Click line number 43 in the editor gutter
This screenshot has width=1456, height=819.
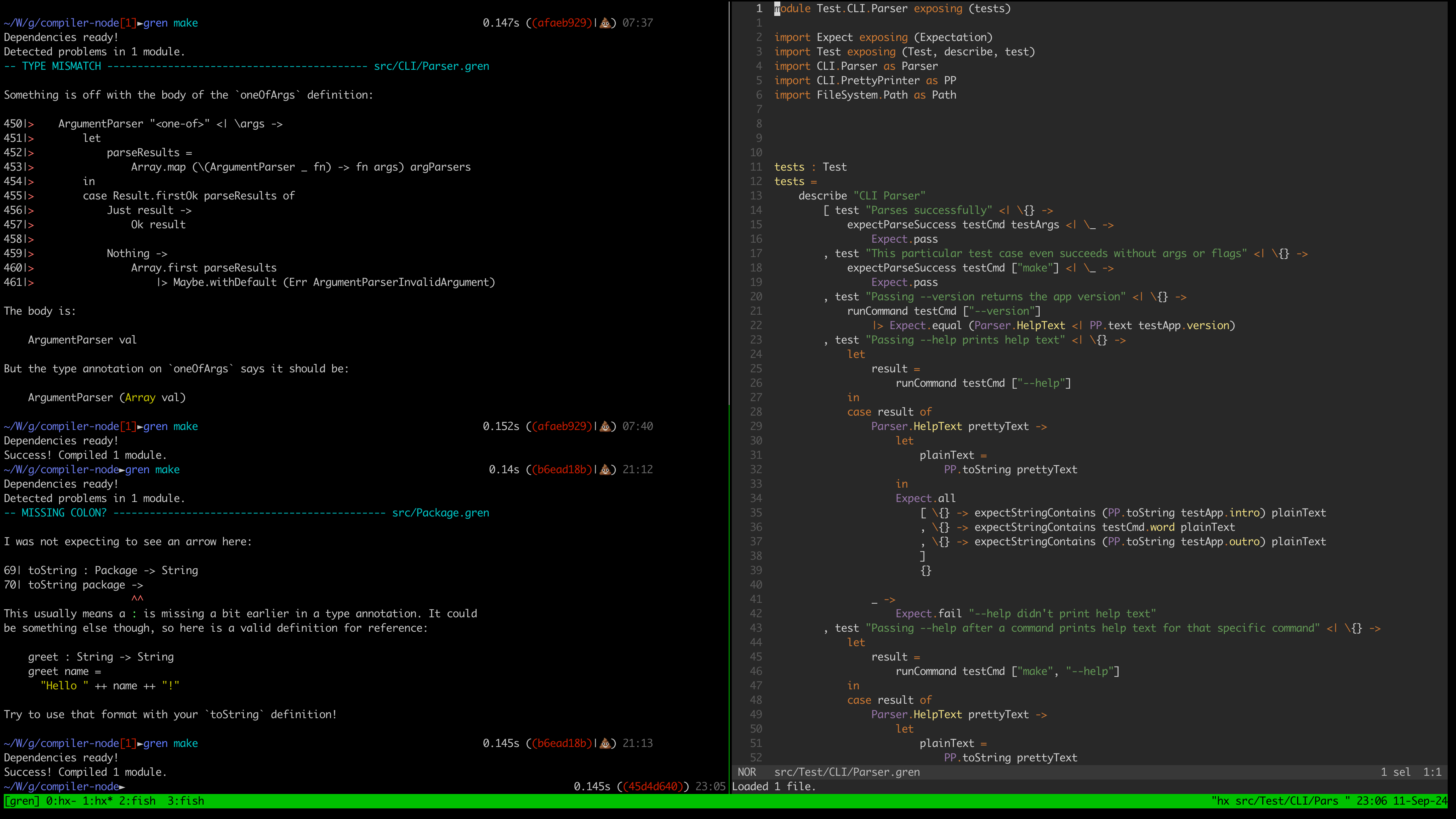[756, 628]
